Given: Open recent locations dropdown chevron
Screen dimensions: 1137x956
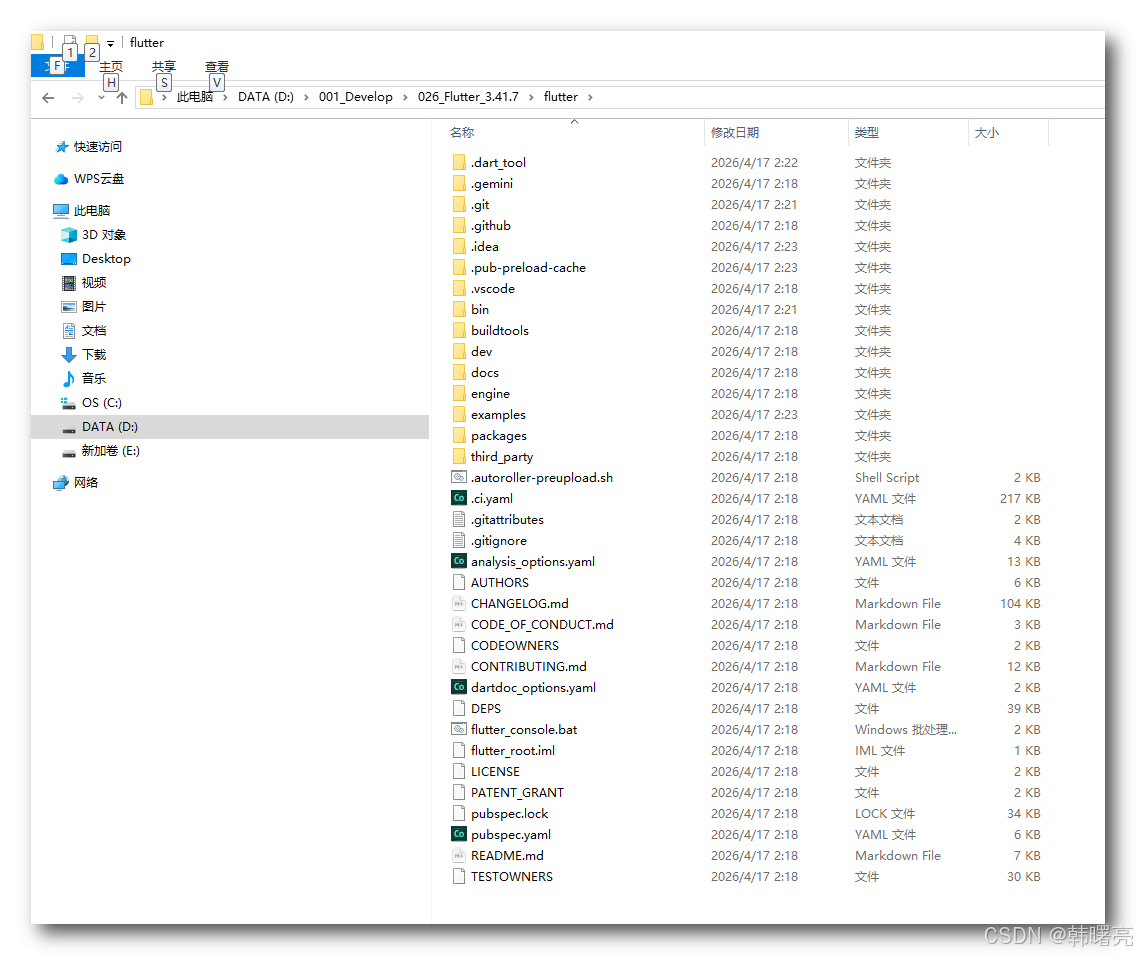Looking at the screenshot, I should (x=101, y=97).
